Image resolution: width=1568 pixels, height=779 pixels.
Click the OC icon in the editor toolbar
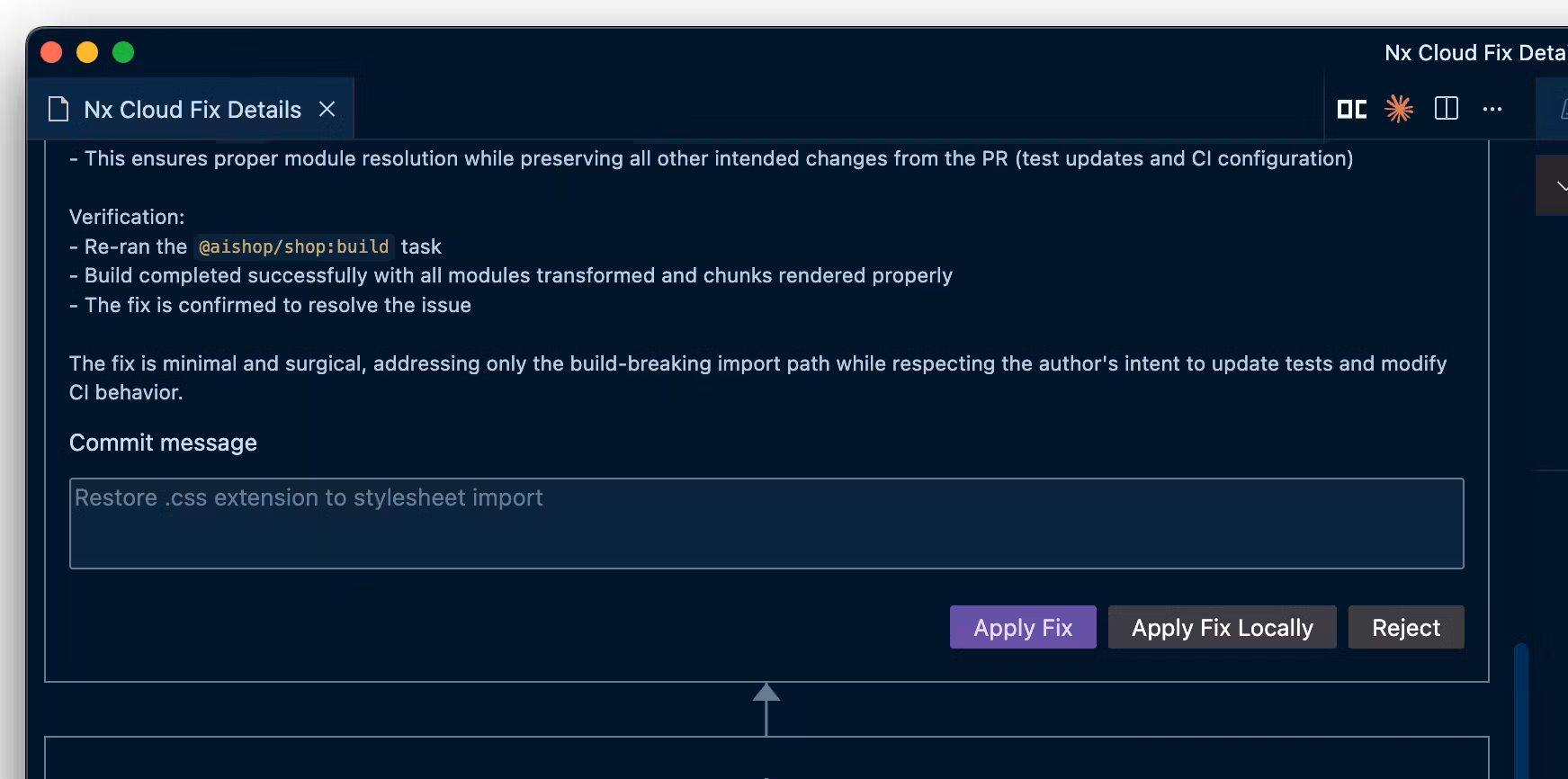[x=1353, y=108]
